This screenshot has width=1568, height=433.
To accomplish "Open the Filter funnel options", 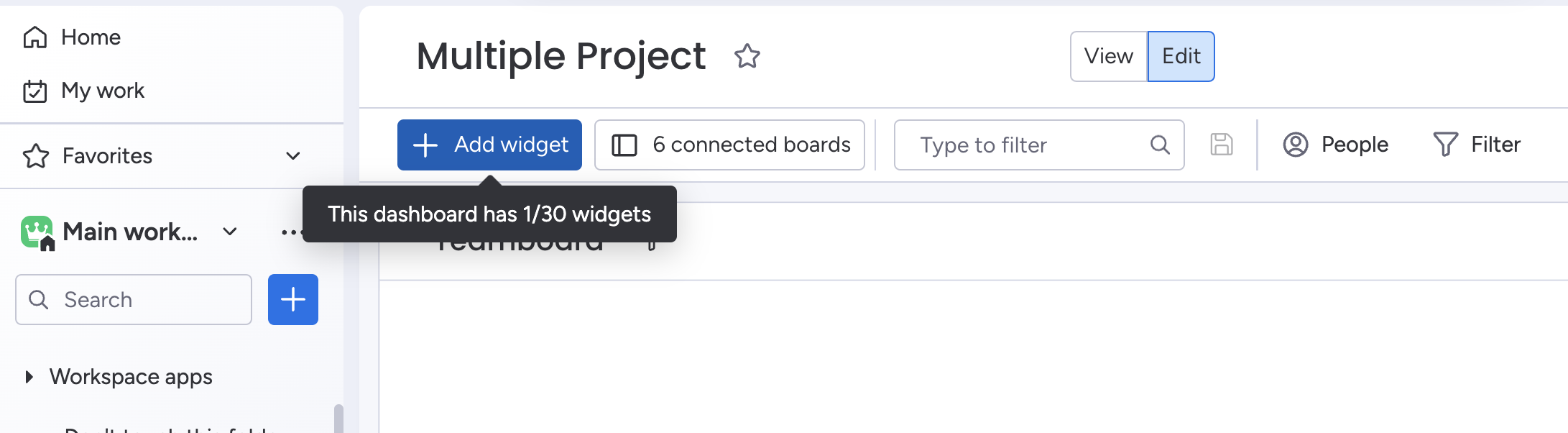I will (1477, 145).
